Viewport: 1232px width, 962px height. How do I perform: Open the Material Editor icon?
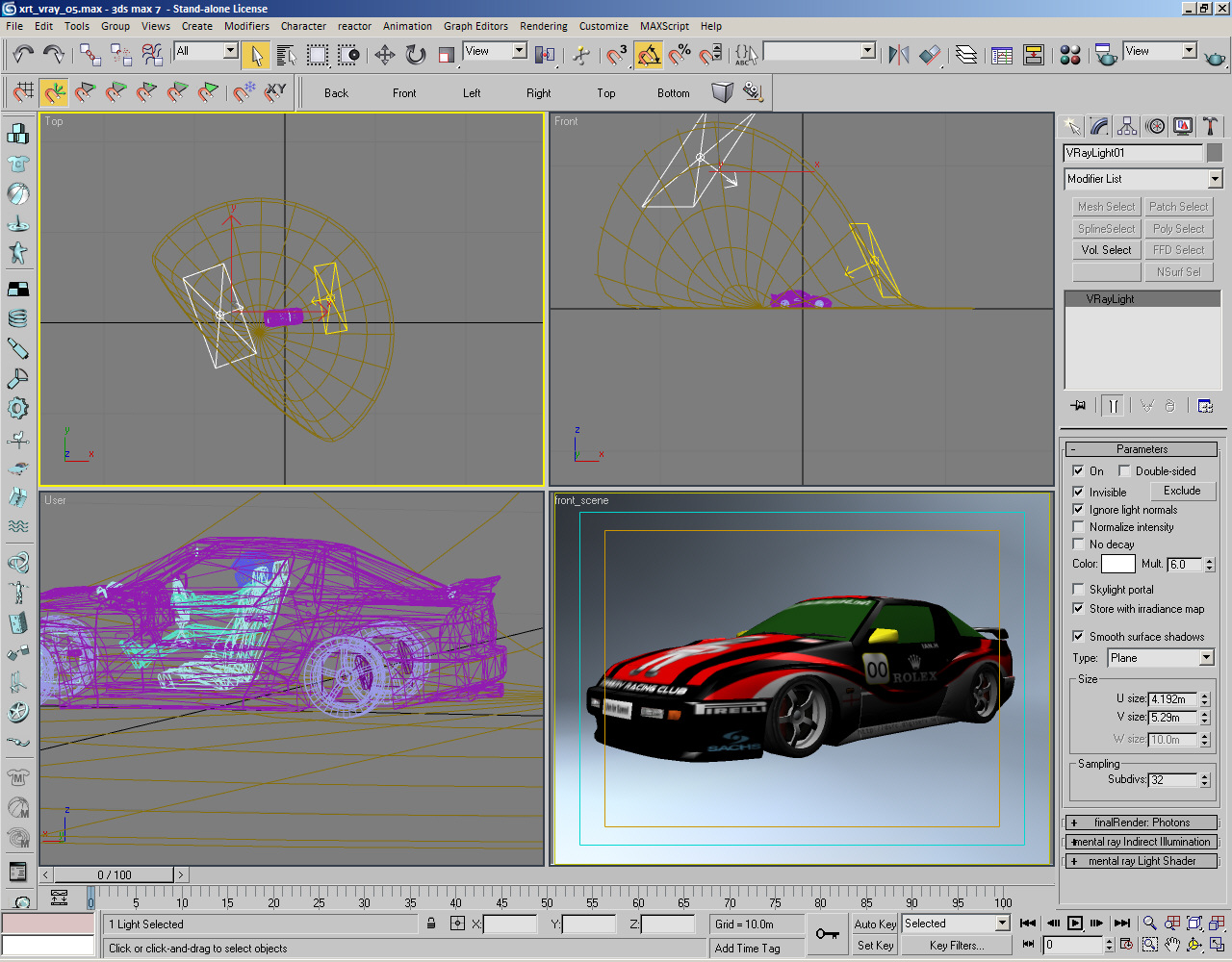(1069, 55)
